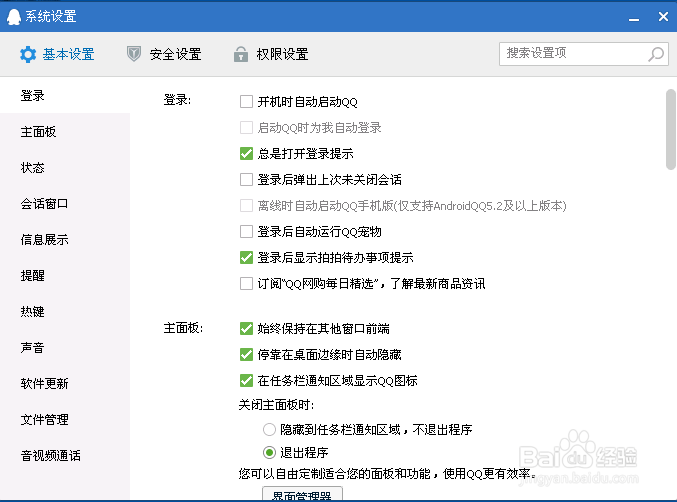Viewport: 677px width, 502px height.
Task: Select 登录 in the sidebar
Action: 65,95
